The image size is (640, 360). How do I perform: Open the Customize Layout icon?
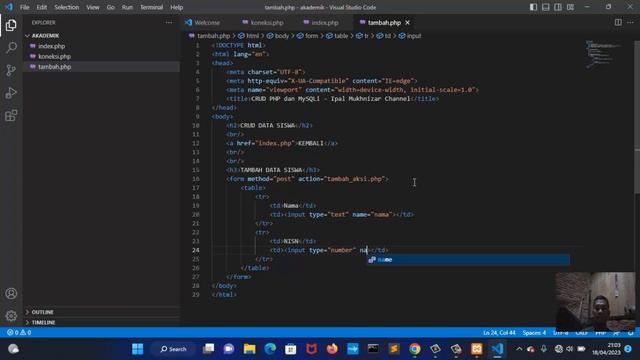coord(570,7)
